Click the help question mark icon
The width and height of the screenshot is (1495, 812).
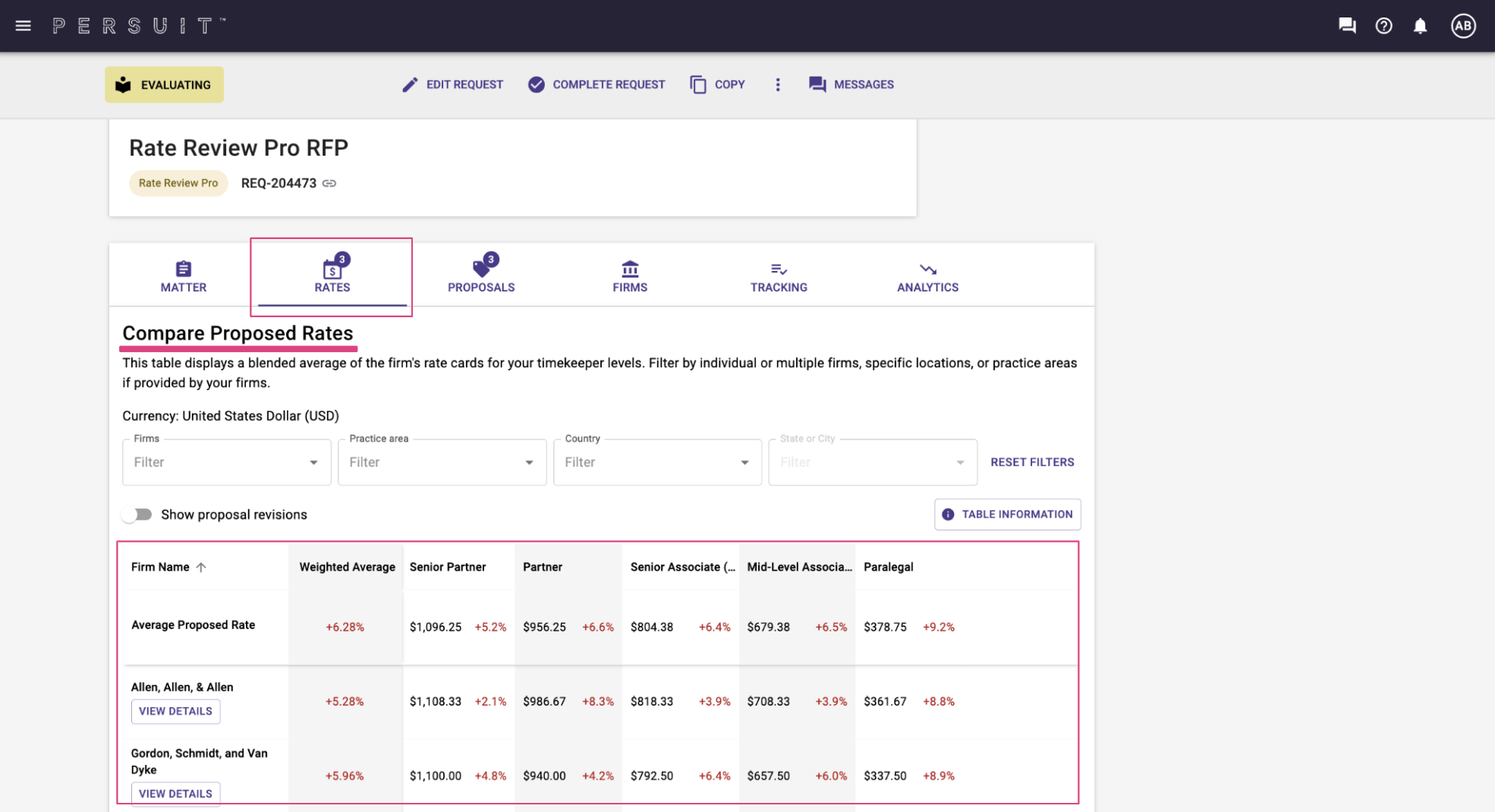[x=1383, y=26]
